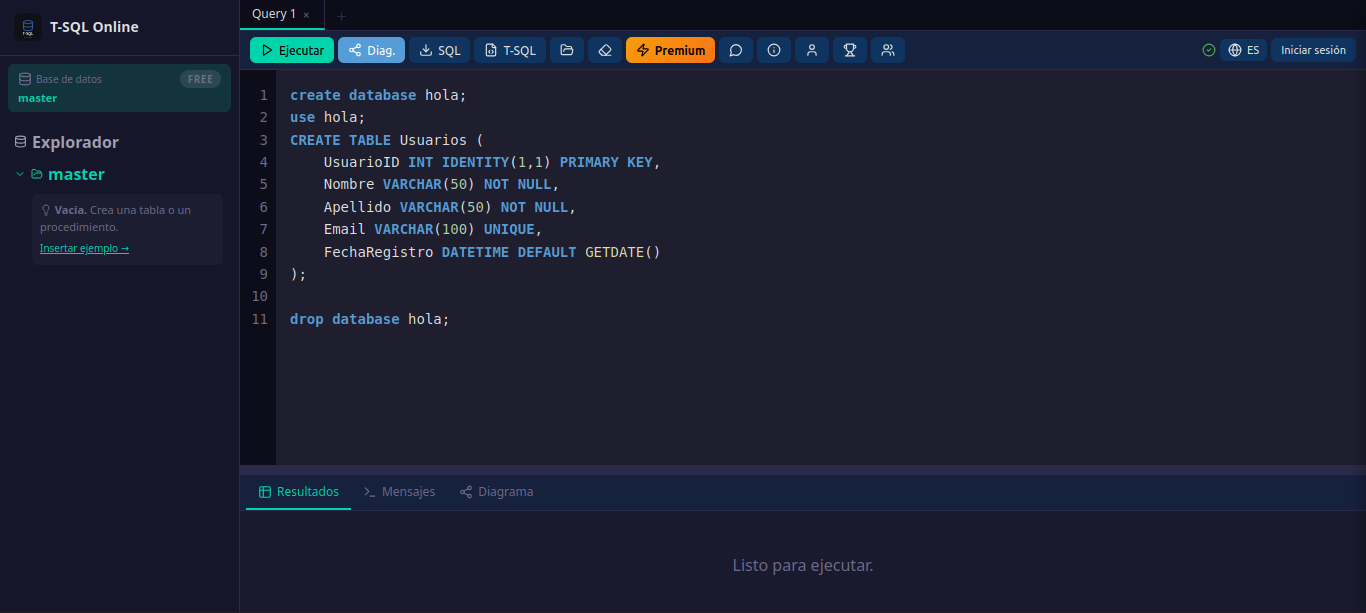Open the ES language selector
The image size is (1366, 613).
tap(1244, 50)
